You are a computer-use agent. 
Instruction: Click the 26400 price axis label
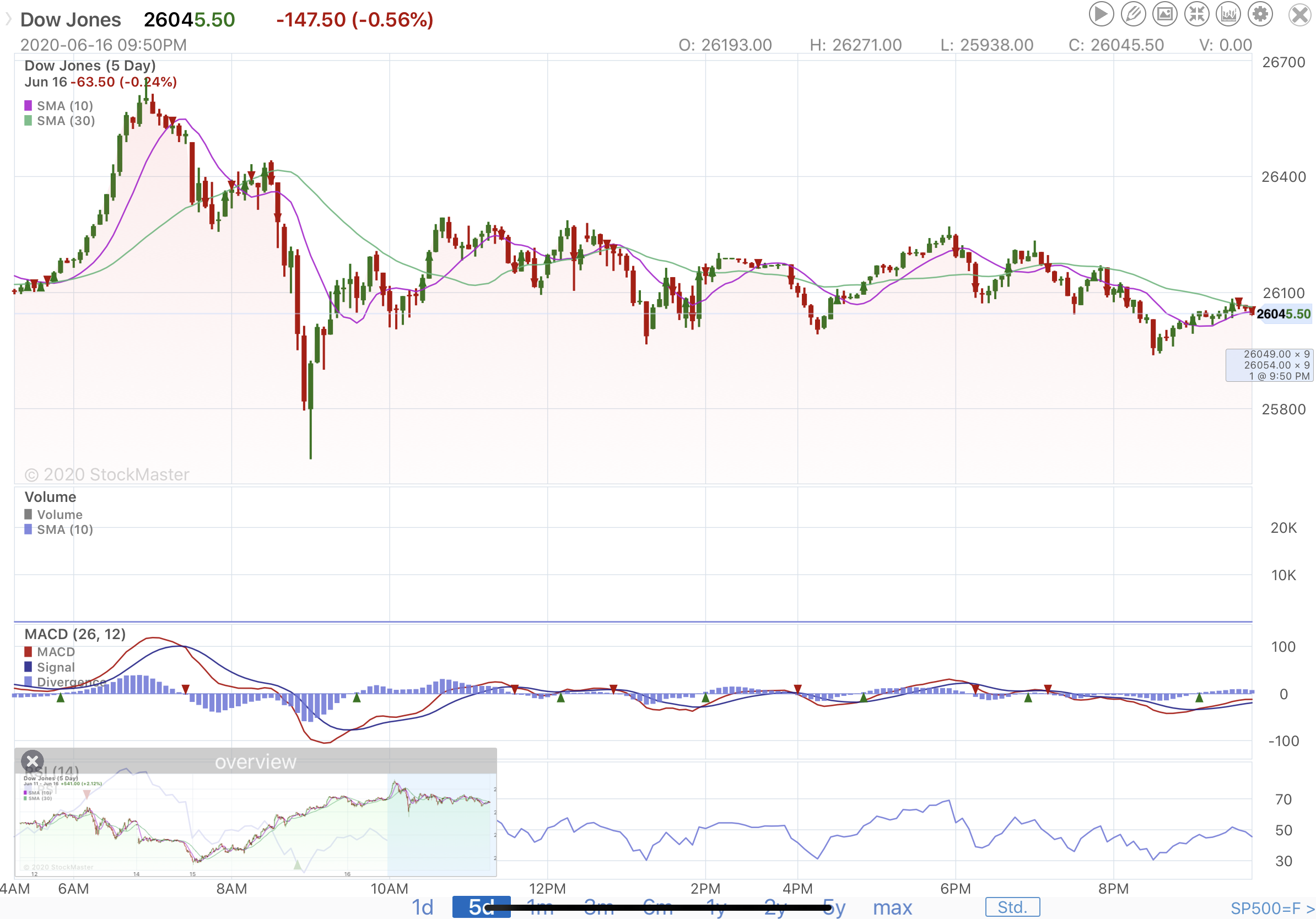click(x=1283, y=177)
